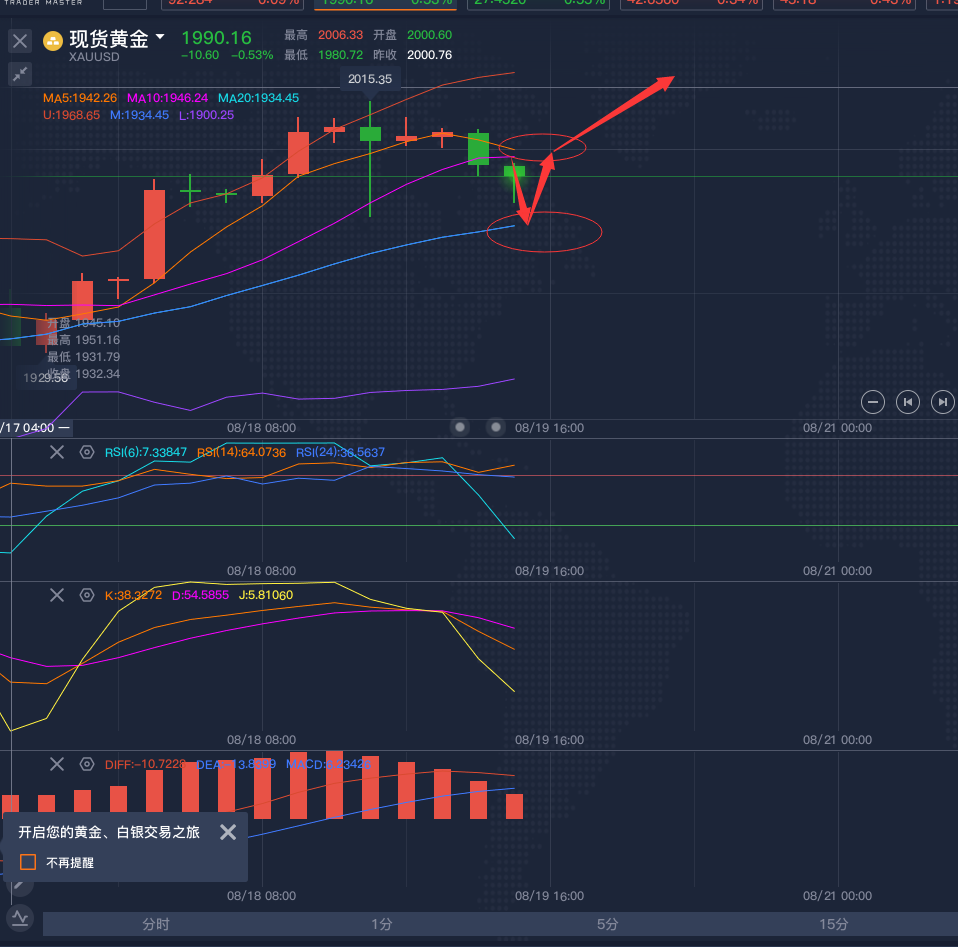Jump to earliest candle with skip-back icon
The width and height of the screenshot is (958, 947).
click(908, 402)
